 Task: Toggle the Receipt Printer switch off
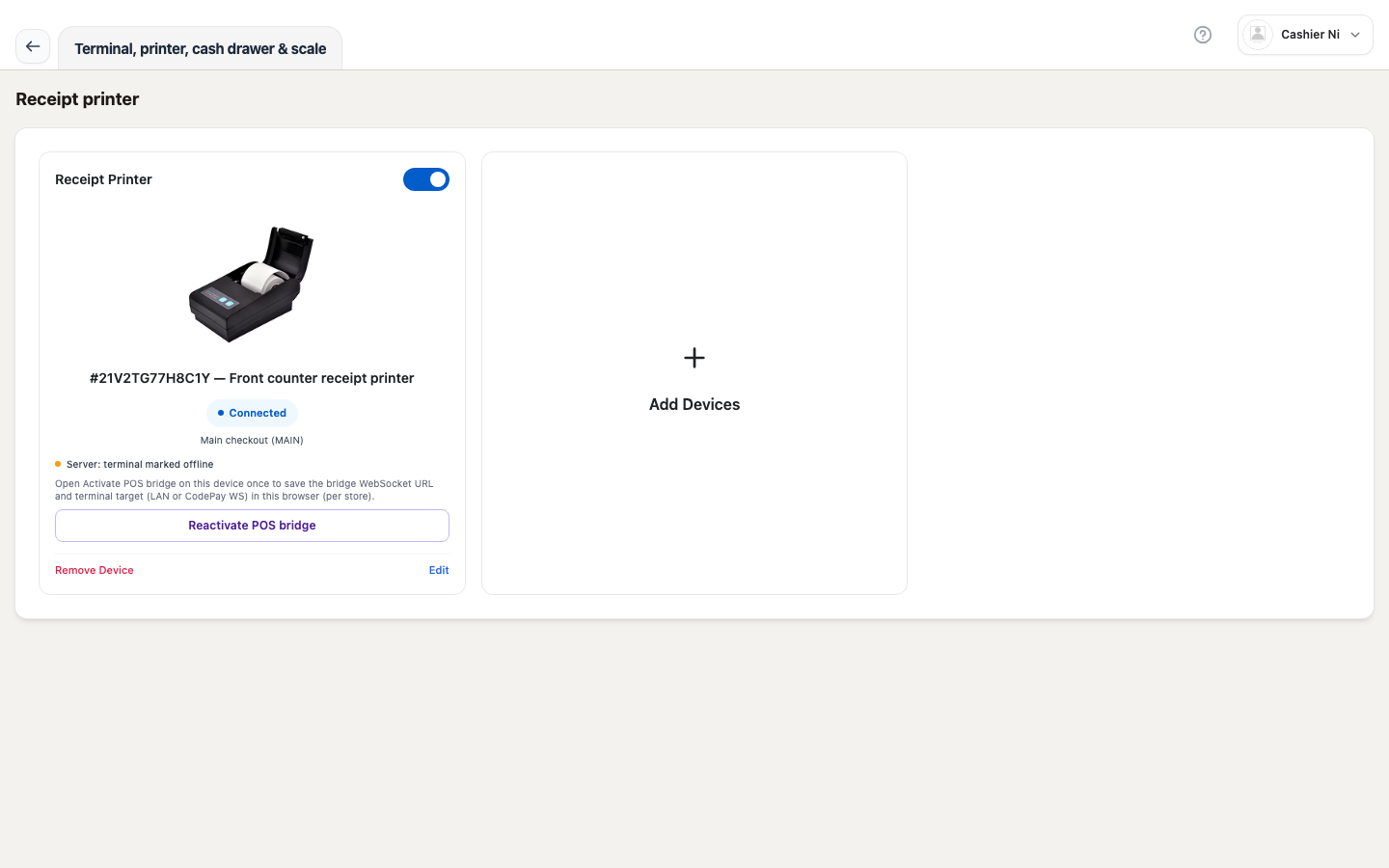coord(426,179)
